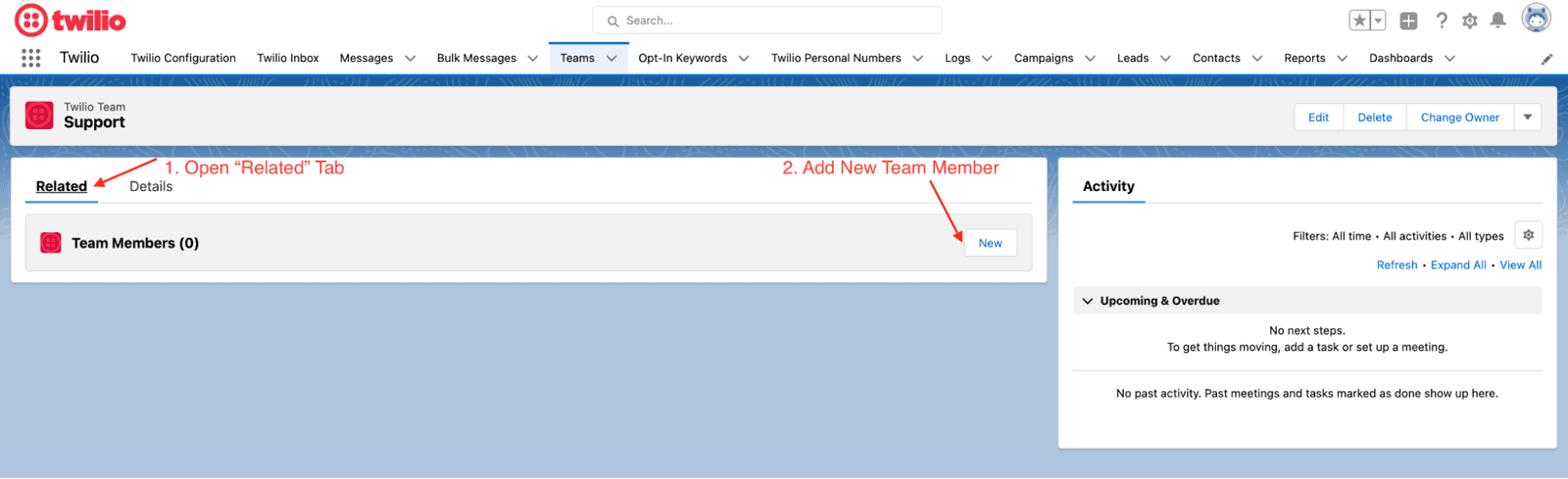
Task: Open more actions dropdown beside Change Owner
Action: pos(1527,118)
